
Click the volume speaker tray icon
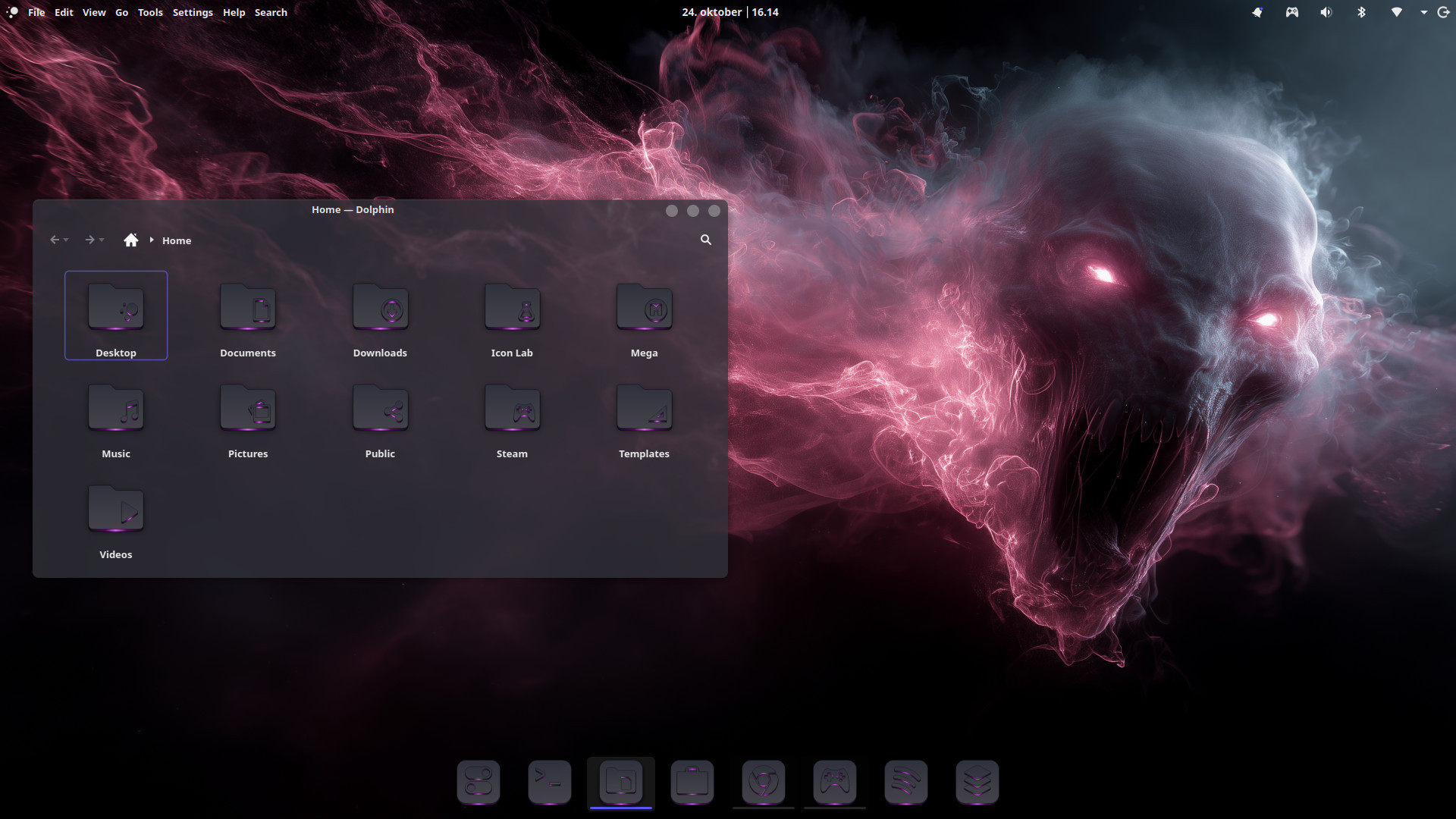(1326, 12)
